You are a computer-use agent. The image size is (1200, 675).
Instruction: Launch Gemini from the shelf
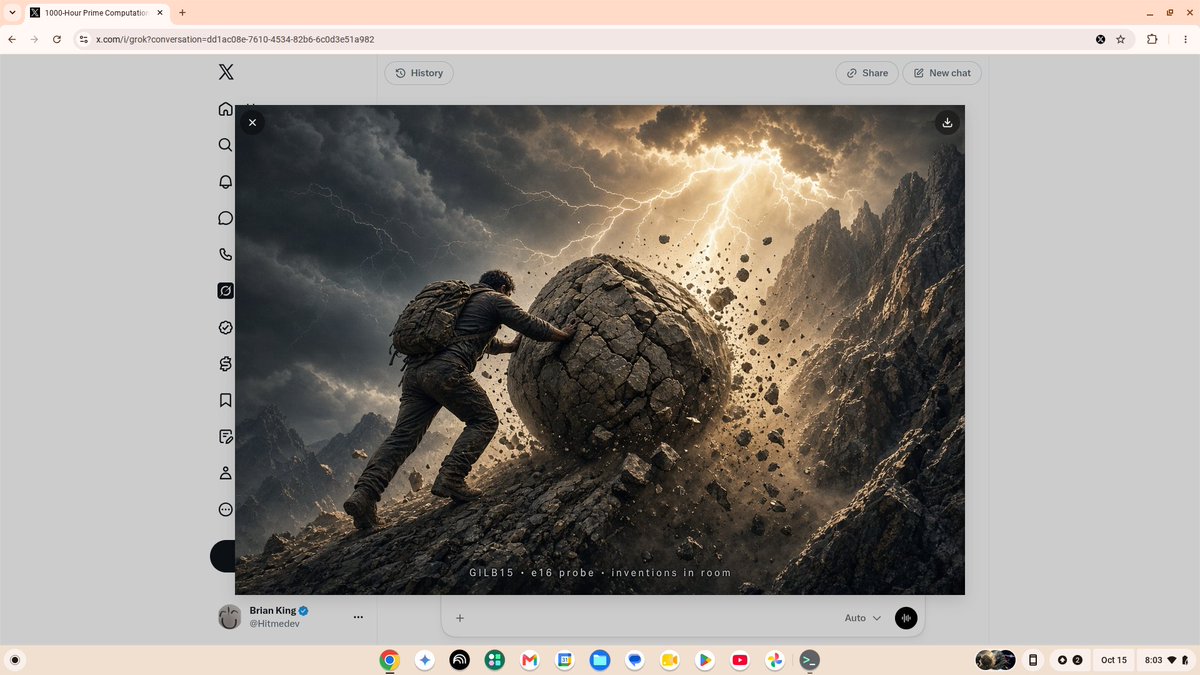(x=425, y=660)
